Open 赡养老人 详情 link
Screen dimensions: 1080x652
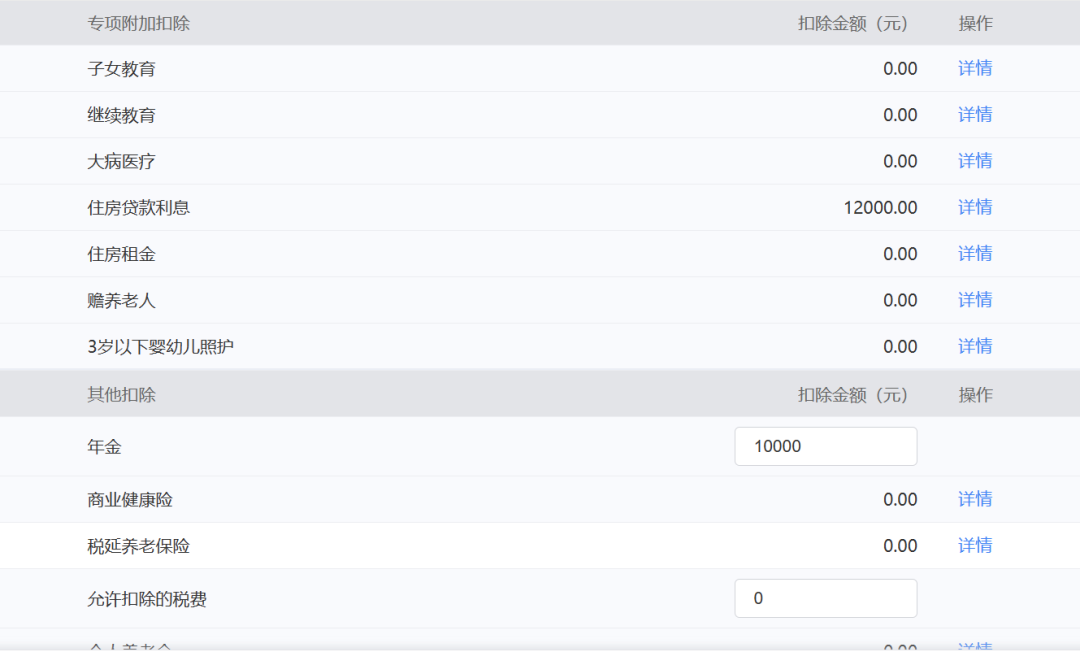click(975, 300)
